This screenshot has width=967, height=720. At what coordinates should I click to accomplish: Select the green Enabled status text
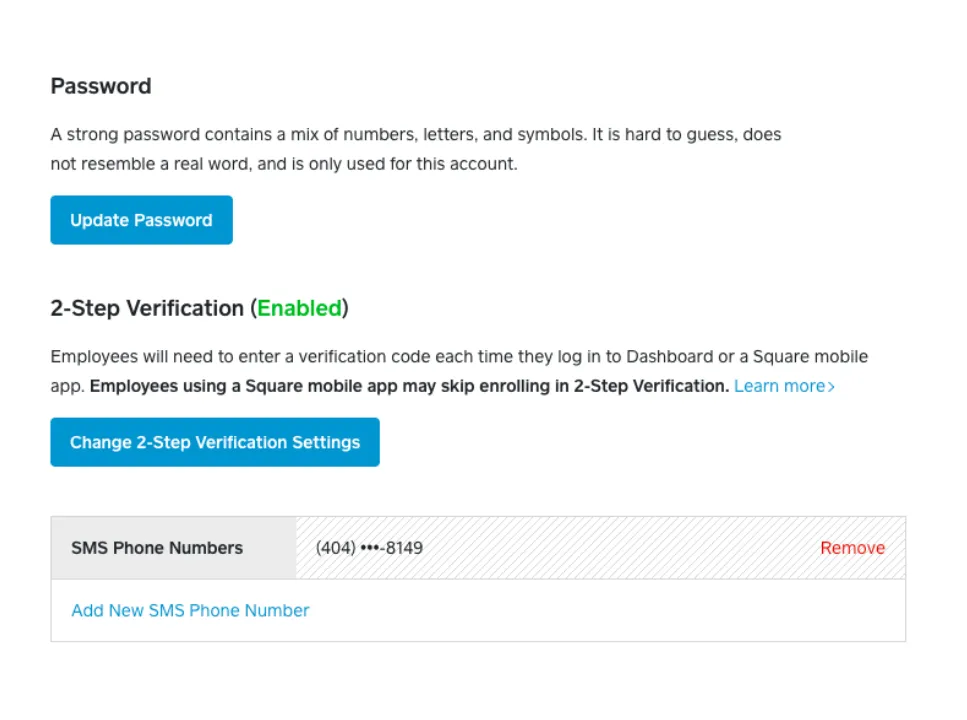pos(299,308)
